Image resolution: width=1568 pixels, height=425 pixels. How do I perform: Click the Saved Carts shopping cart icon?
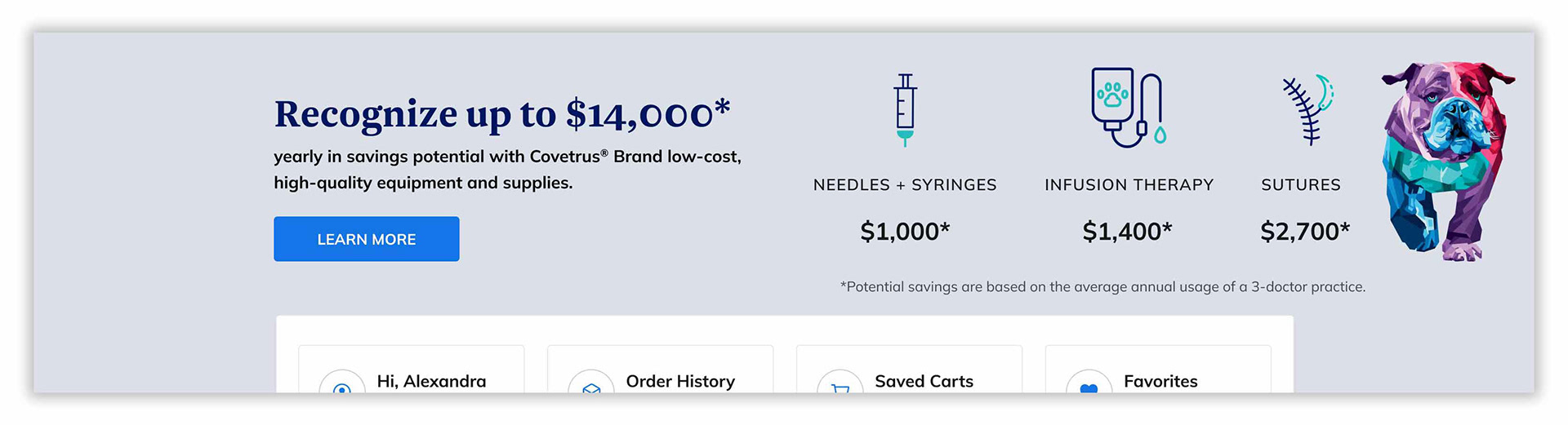click(x=840, y=387)
